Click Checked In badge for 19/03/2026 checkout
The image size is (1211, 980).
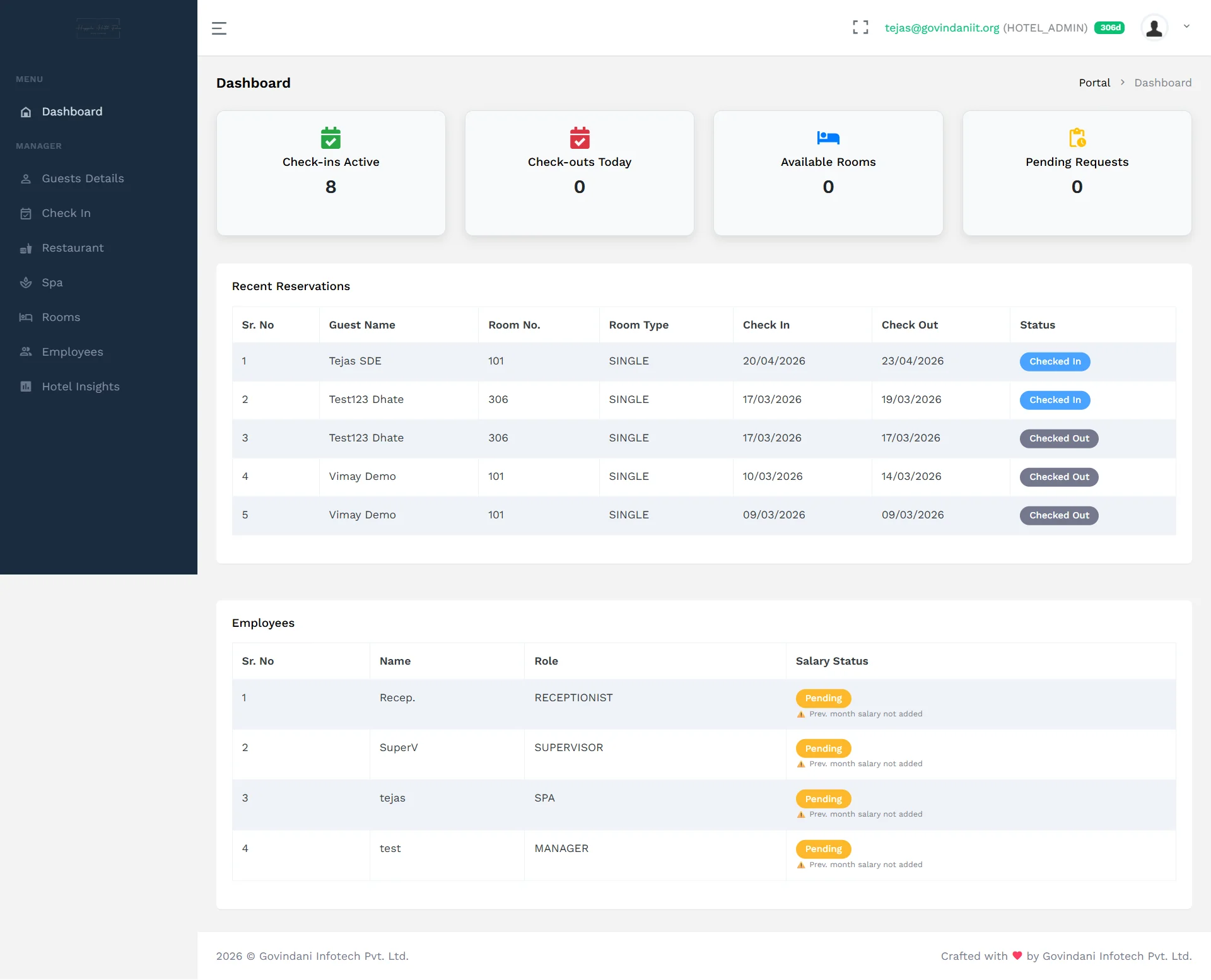point(1055,400)
